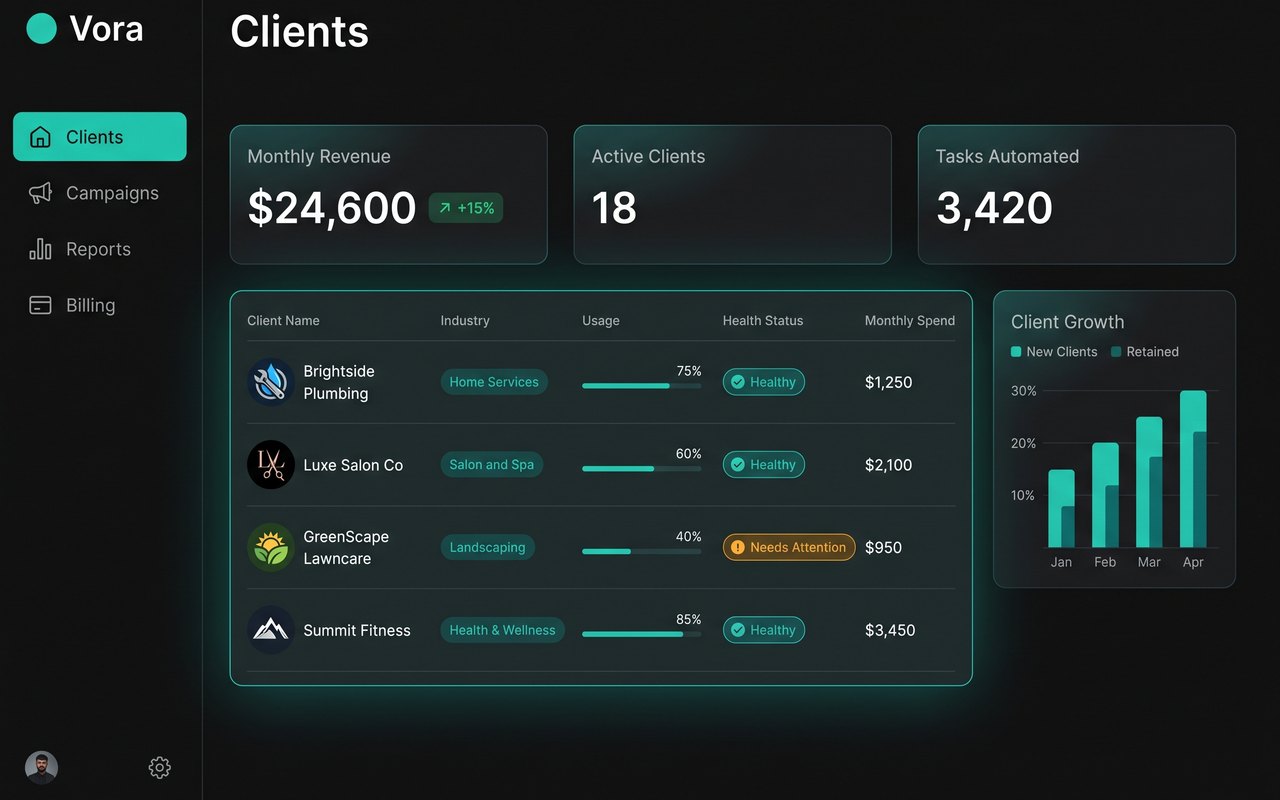Click the Vora brand name
This screenshot has width=1280, height=800.
(x=106, y=28)
